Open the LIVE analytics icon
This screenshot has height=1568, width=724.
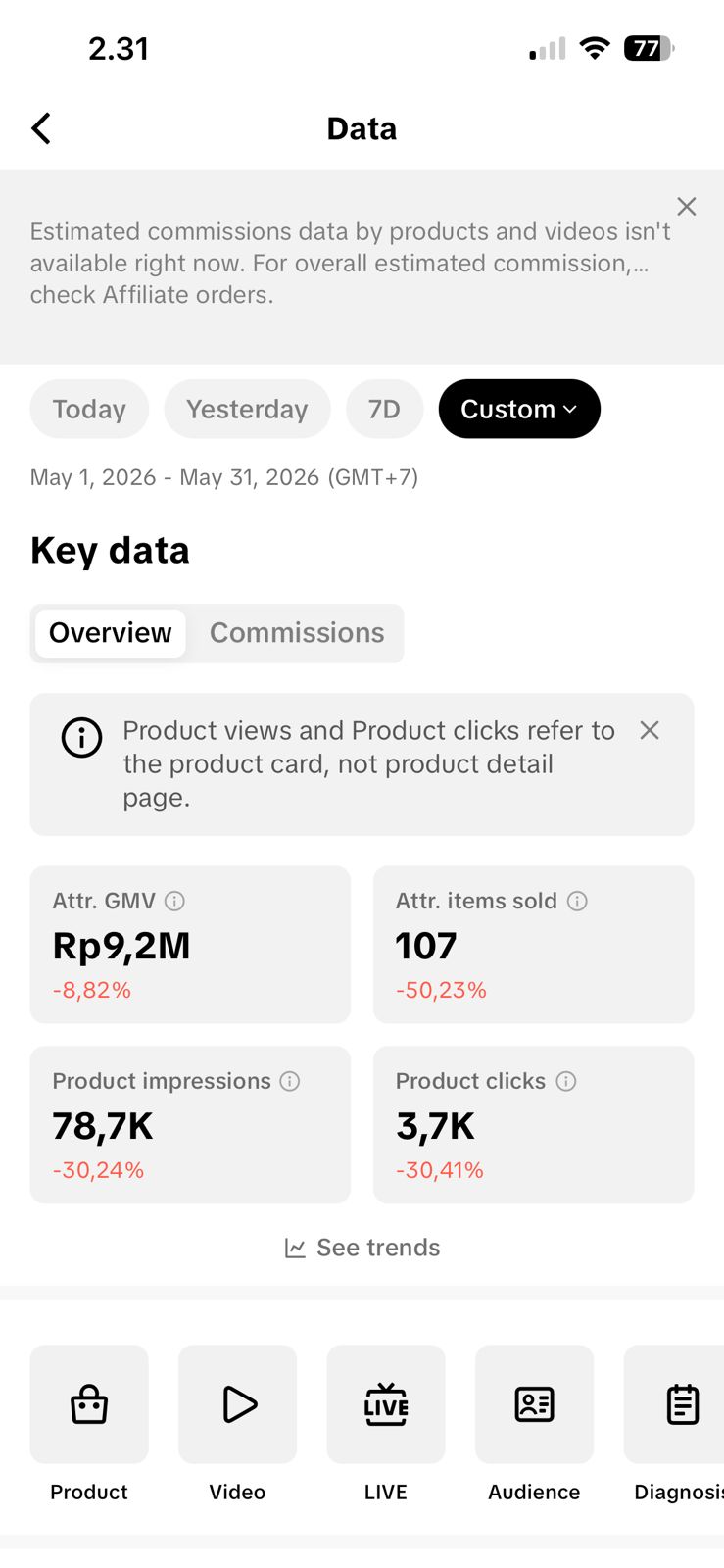coord(386,1403)
